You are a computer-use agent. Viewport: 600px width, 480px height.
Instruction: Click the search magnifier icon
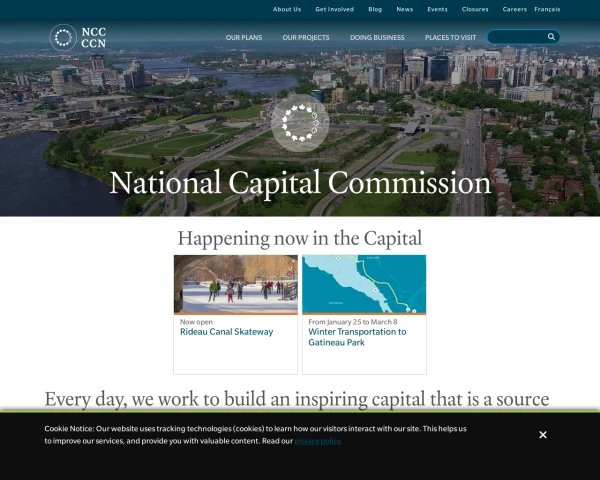pos(551,37)
